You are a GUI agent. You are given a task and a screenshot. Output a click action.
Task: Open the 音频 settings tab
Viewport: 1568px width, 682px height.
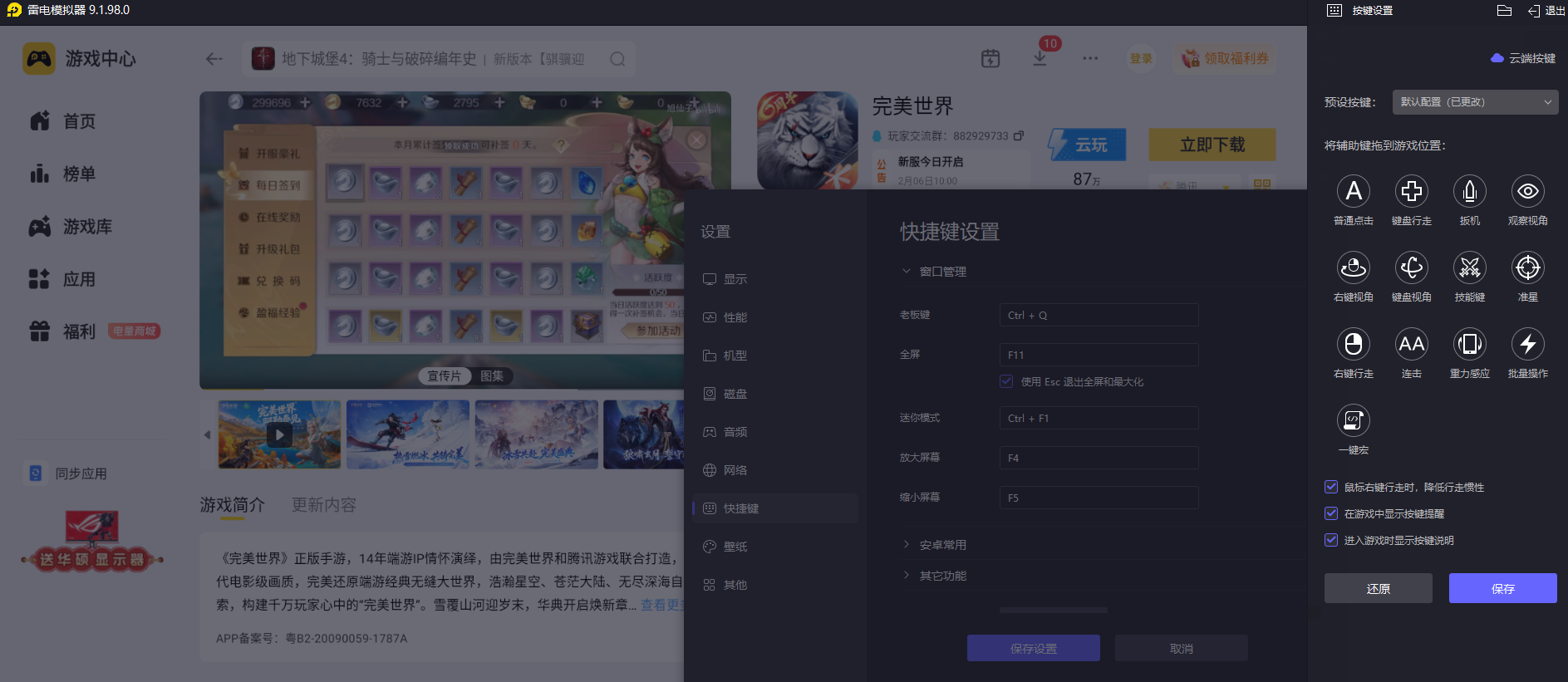click(775, 432)
